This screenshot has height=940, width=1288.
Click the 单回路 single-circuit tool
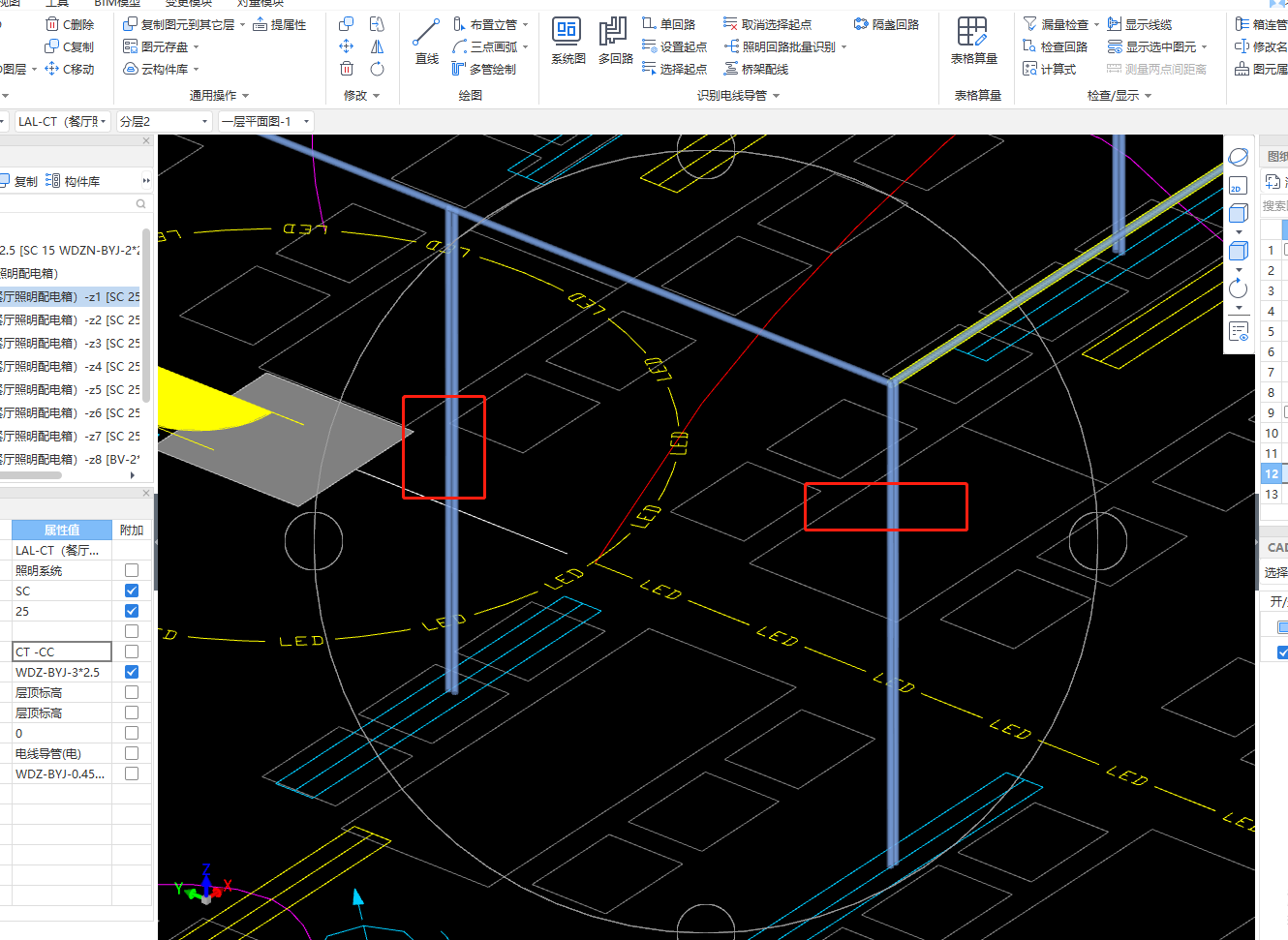(x=669, y=24)
